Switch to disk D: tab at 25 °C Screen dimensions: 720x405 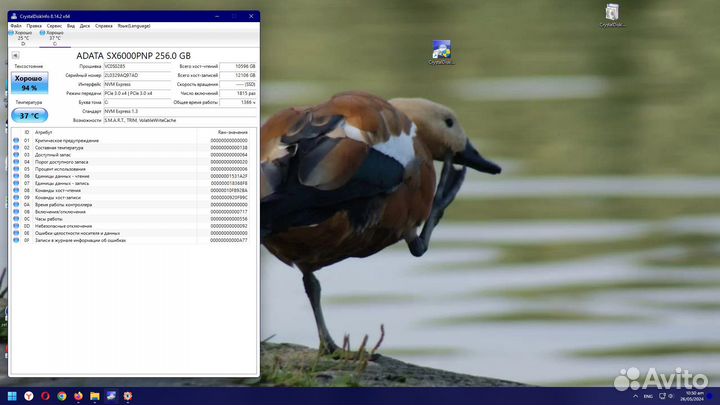coord(23,38)
